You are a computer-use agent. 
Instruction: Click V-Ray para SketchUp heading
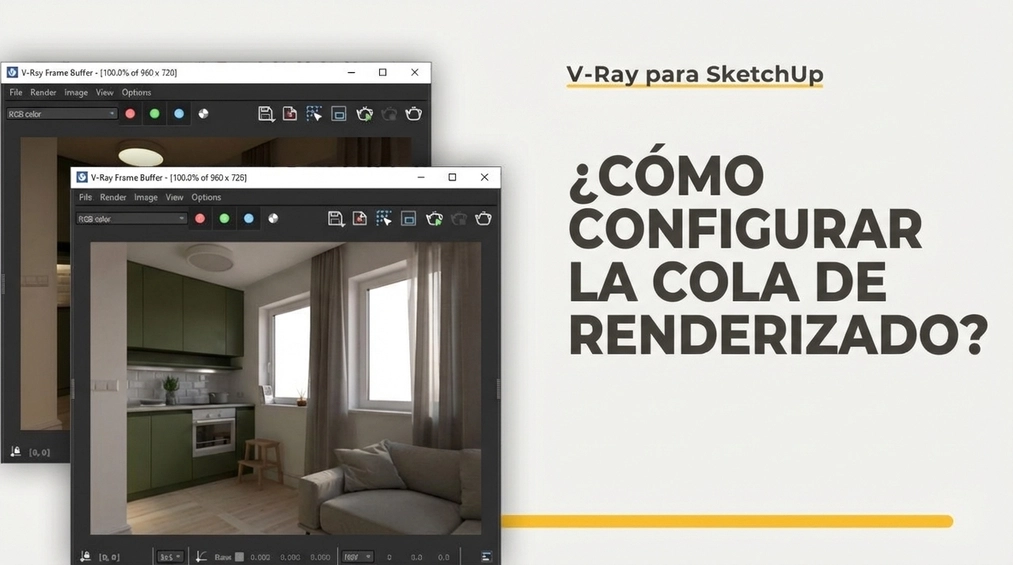point(694,74)
